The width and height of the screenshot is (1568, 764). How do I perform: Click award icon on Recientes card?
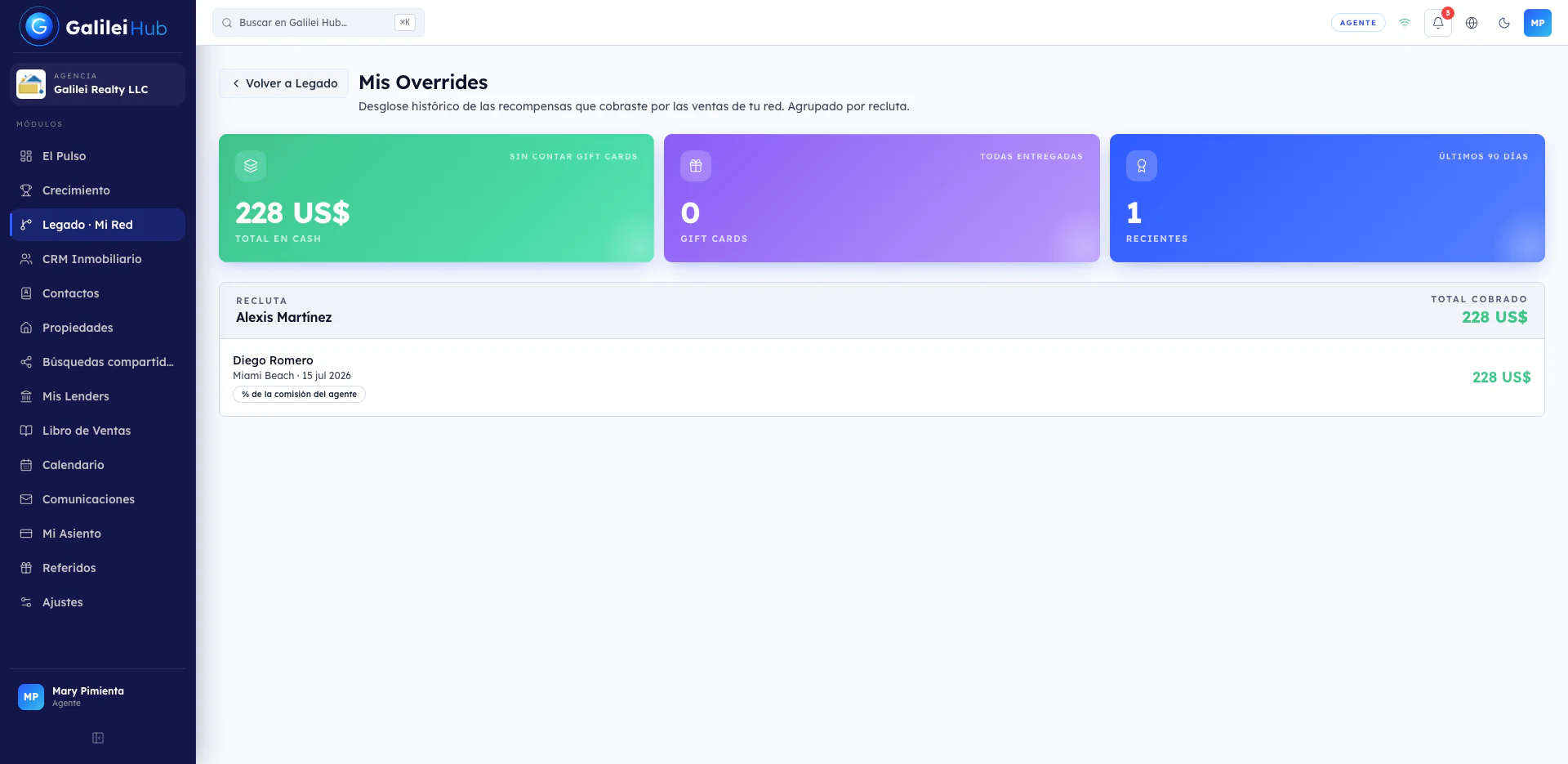[1142, 166]
